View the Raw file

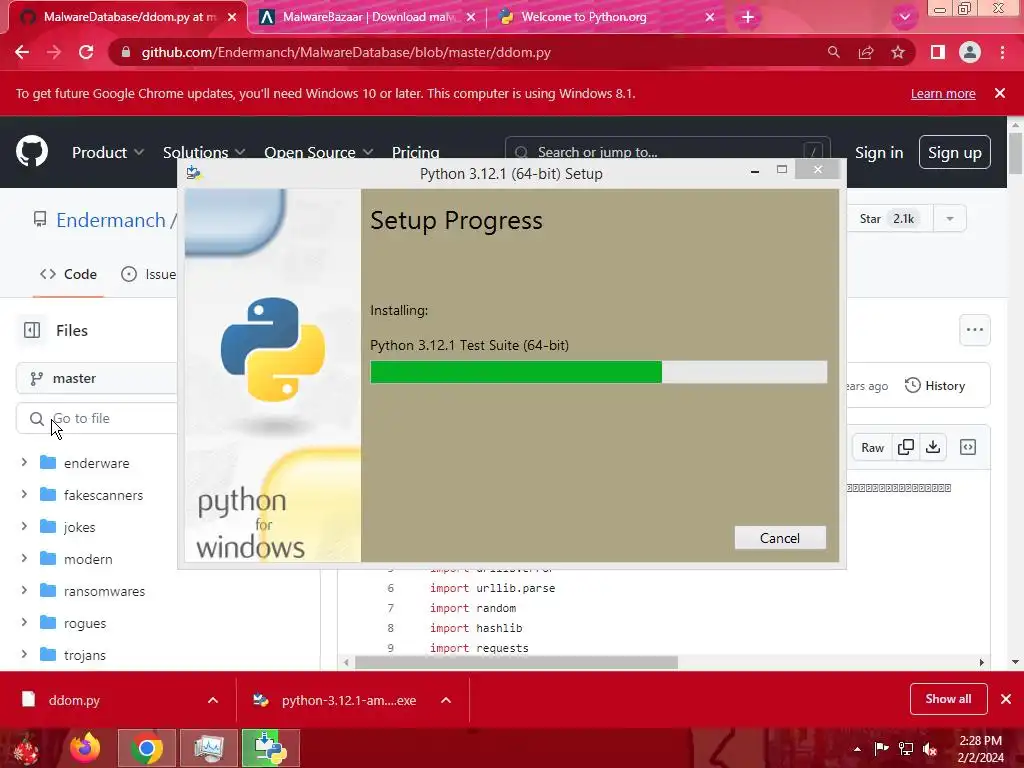pos(872,447)
